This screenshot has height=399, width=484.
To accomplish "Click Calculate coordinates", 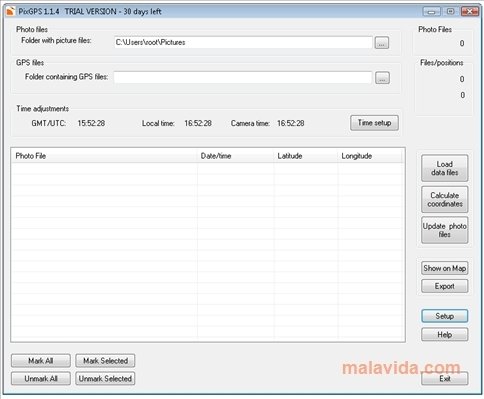I will [x=445, y=199].
